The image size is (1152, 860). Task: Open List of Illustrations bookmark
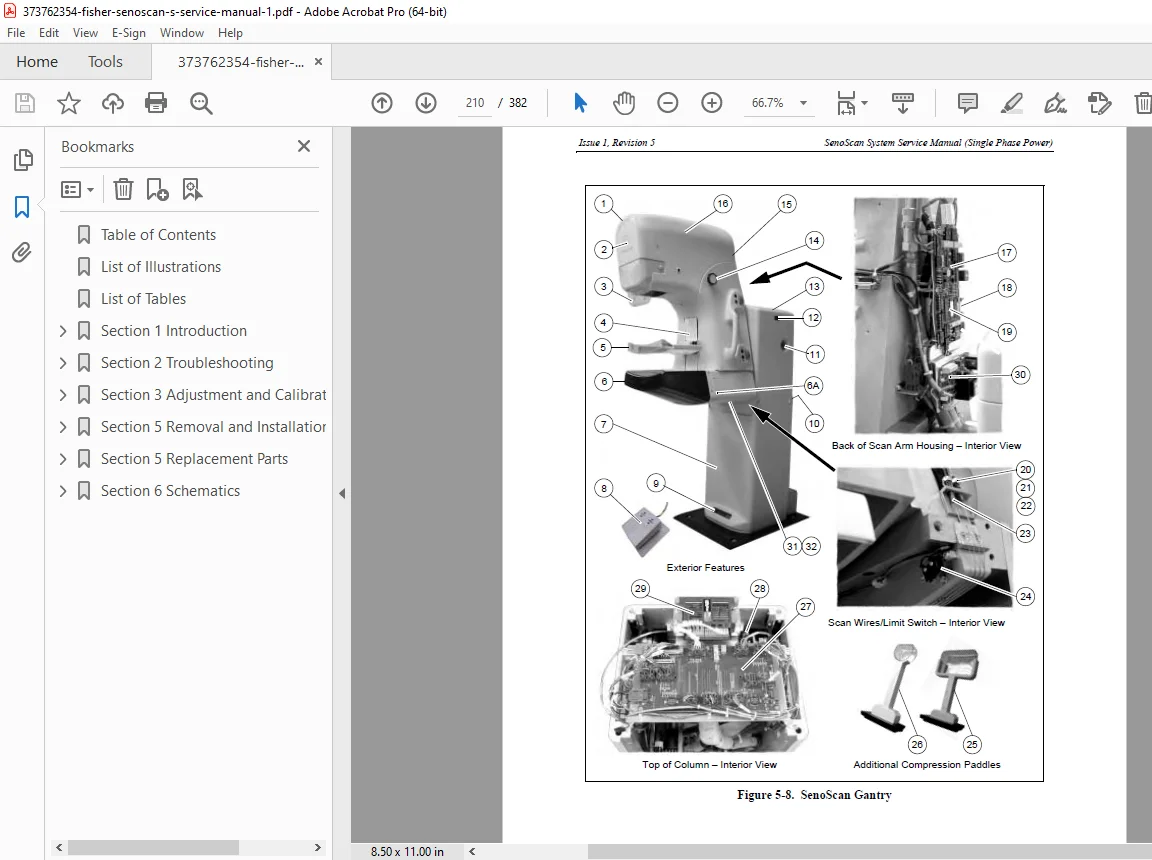[x=161, y=267]
